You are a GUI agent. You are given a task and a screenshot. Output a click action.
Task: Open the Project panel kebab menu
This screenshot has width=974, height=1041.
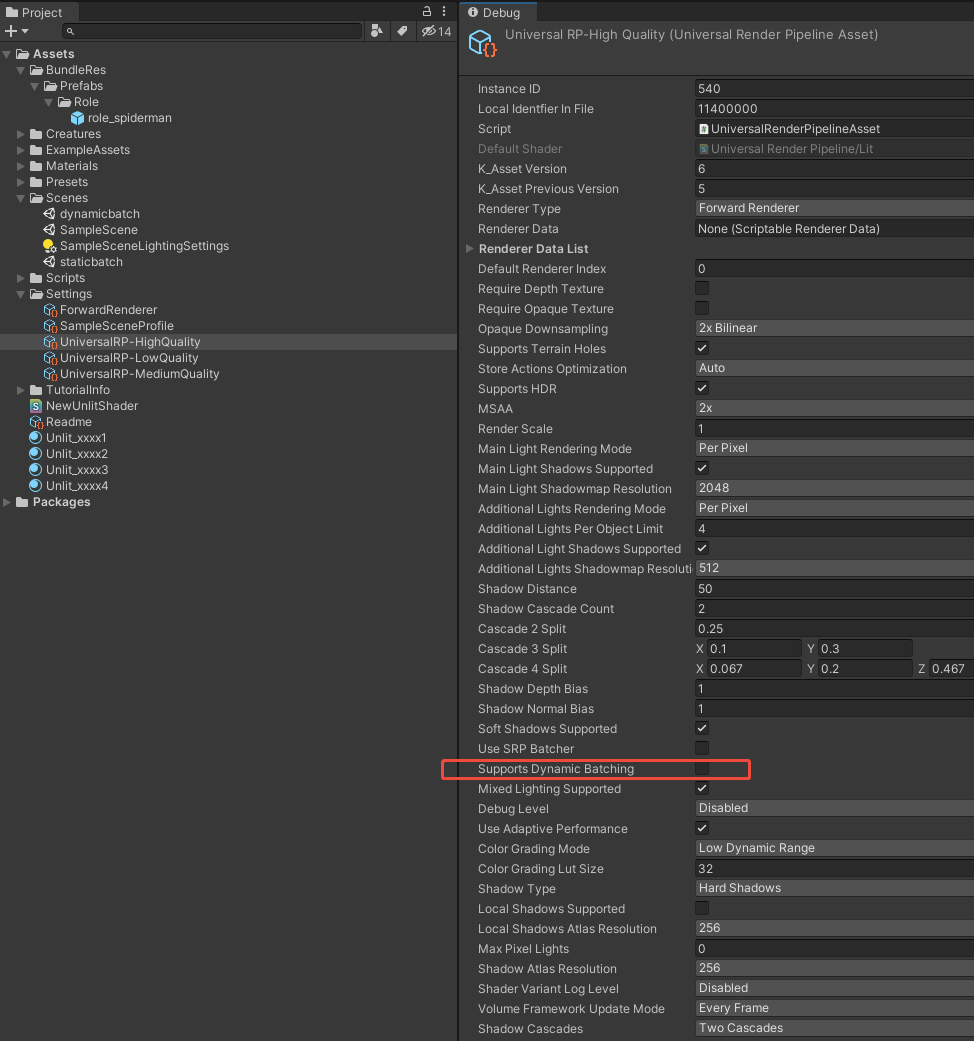(444, 11)
